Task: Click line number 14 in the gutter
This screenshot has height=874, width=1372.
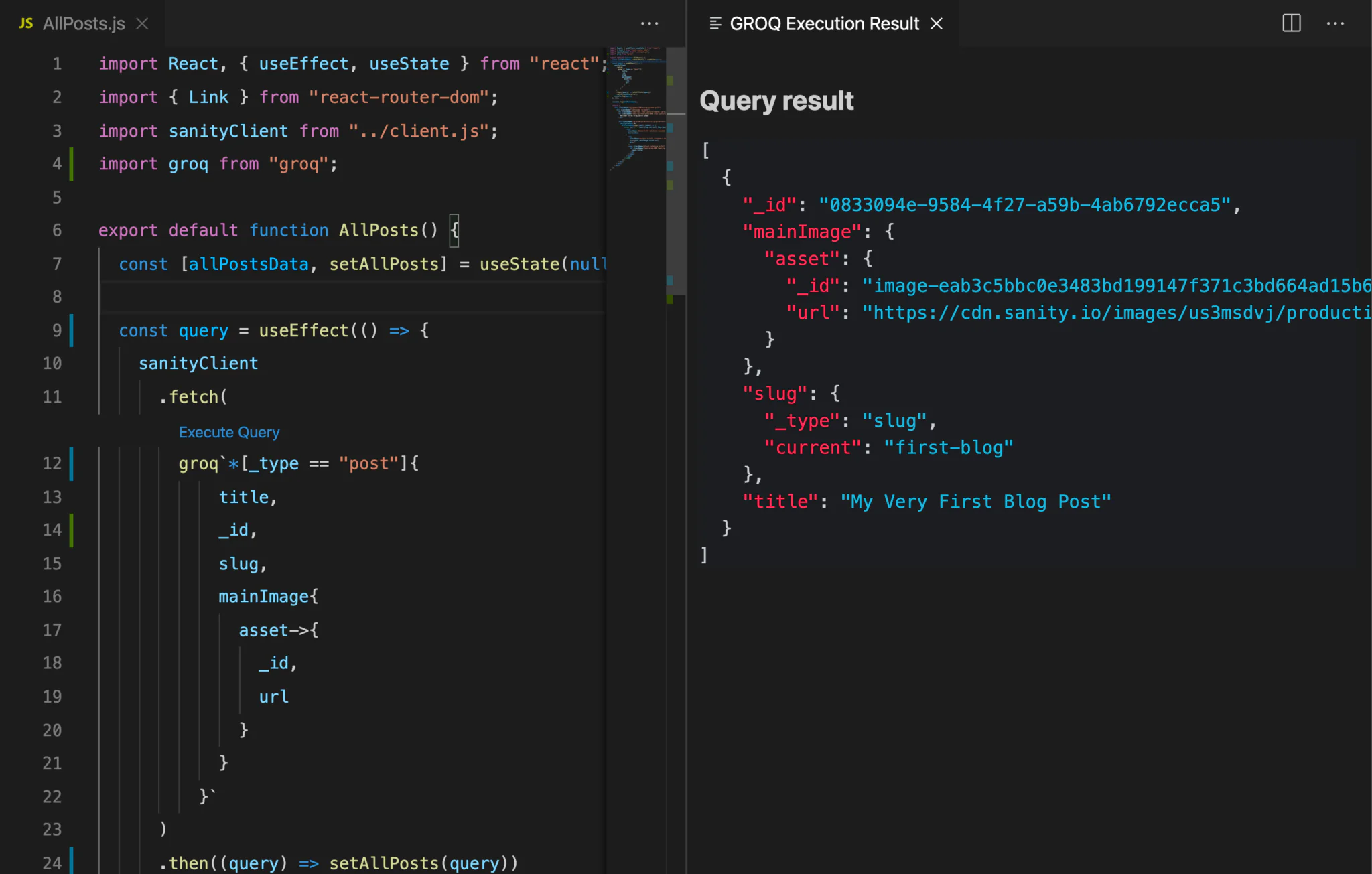Action: pos(52,530)
